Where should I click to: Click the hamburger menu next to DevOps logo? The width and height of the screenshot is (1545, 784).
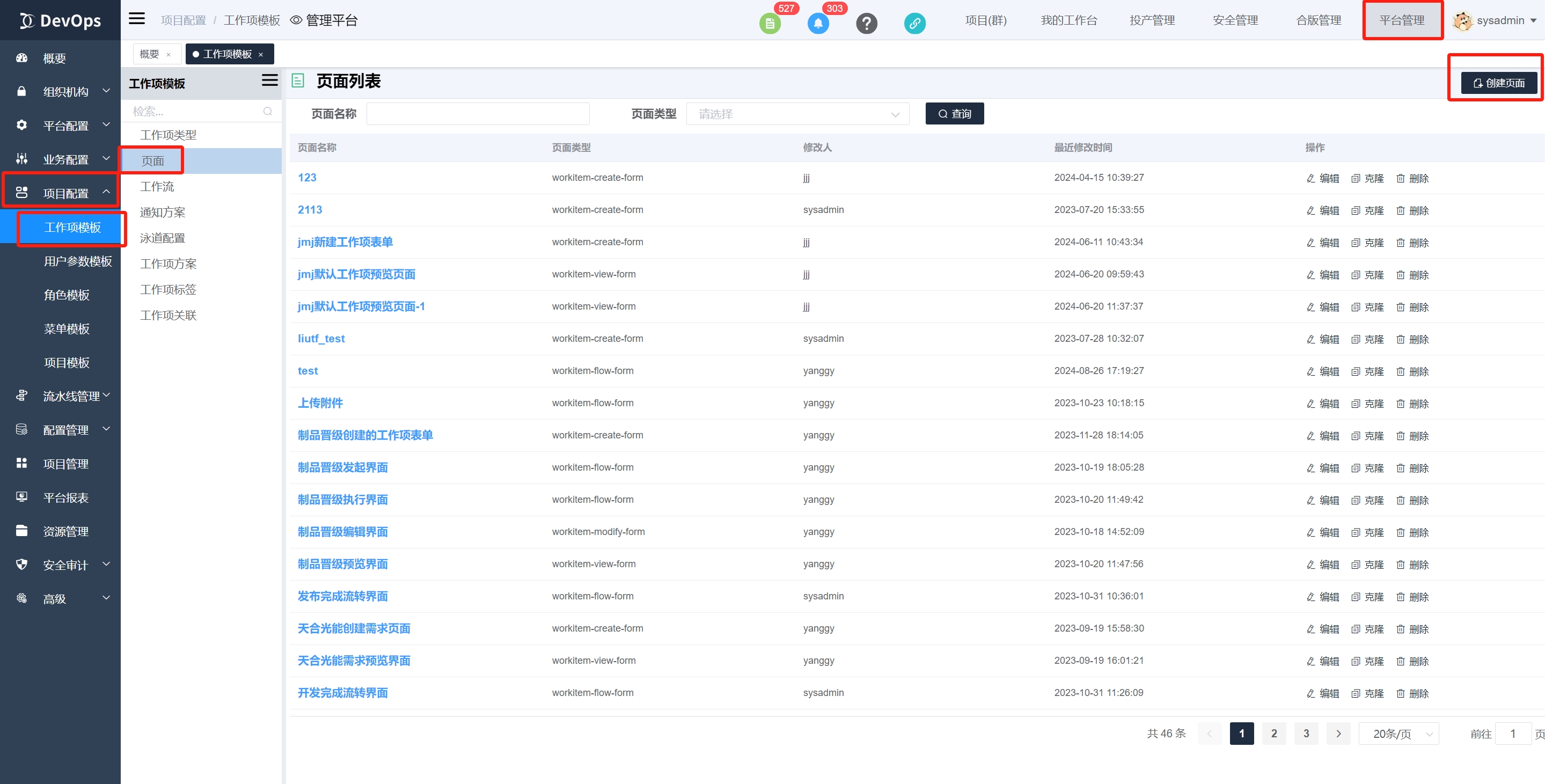[x=136, y=19]
